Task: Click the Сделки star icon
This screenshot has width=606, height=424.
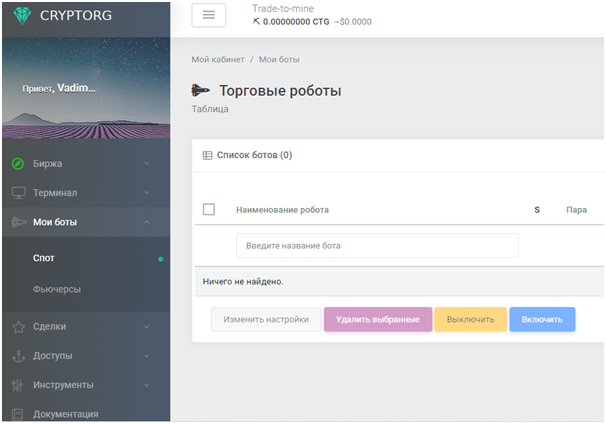Action: click(18, 326)
